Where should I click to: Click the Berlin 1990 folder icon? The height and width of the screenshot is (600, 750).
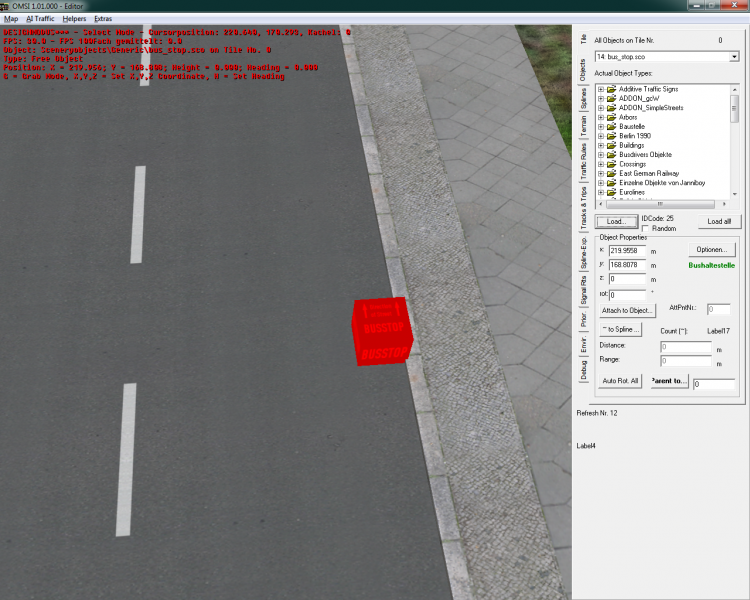pos(611,136)
